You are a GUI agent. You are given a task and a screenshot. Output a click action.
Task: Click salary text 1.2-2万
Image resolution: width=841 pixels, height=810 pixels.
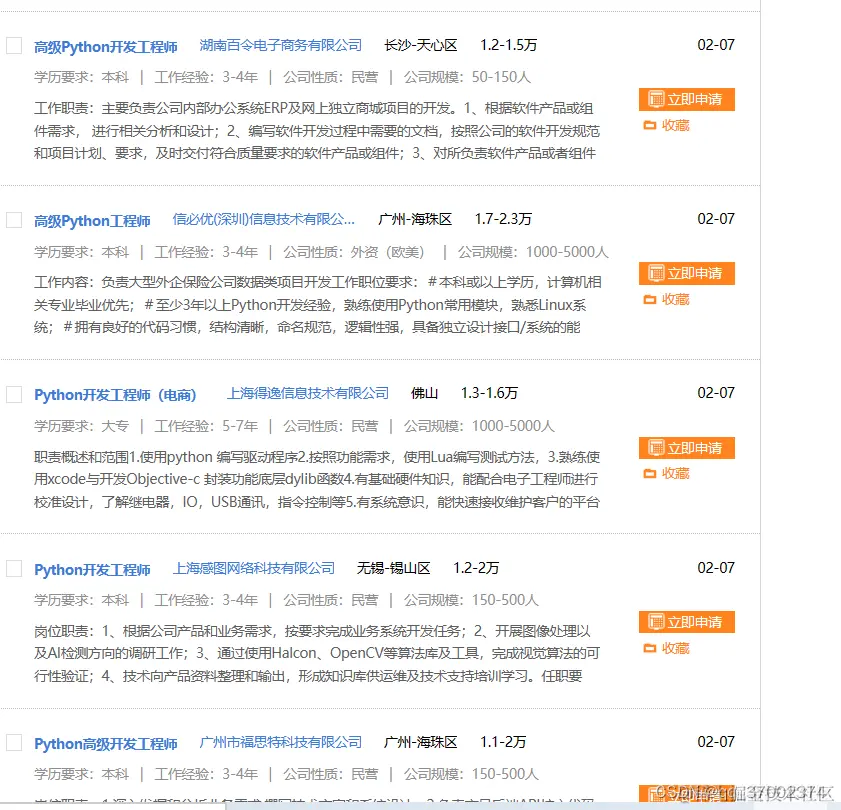pos(476,568)
